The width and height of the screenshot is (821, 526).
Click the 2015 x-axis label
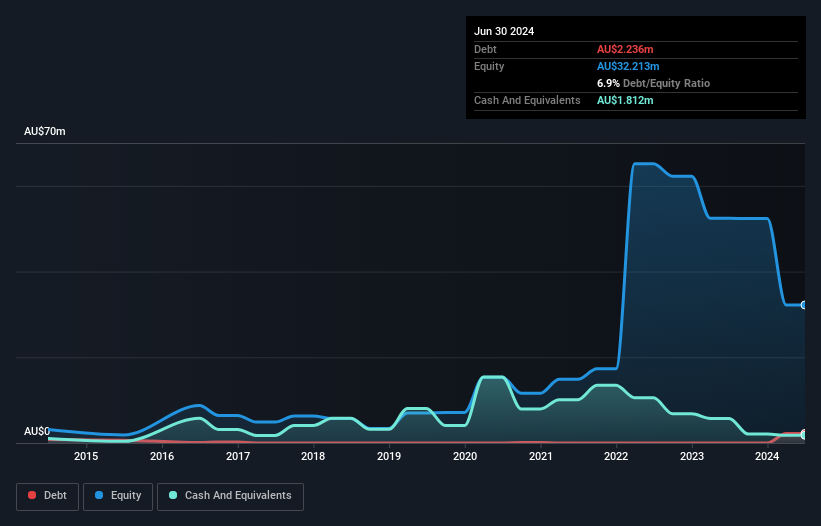pos(86,456)
